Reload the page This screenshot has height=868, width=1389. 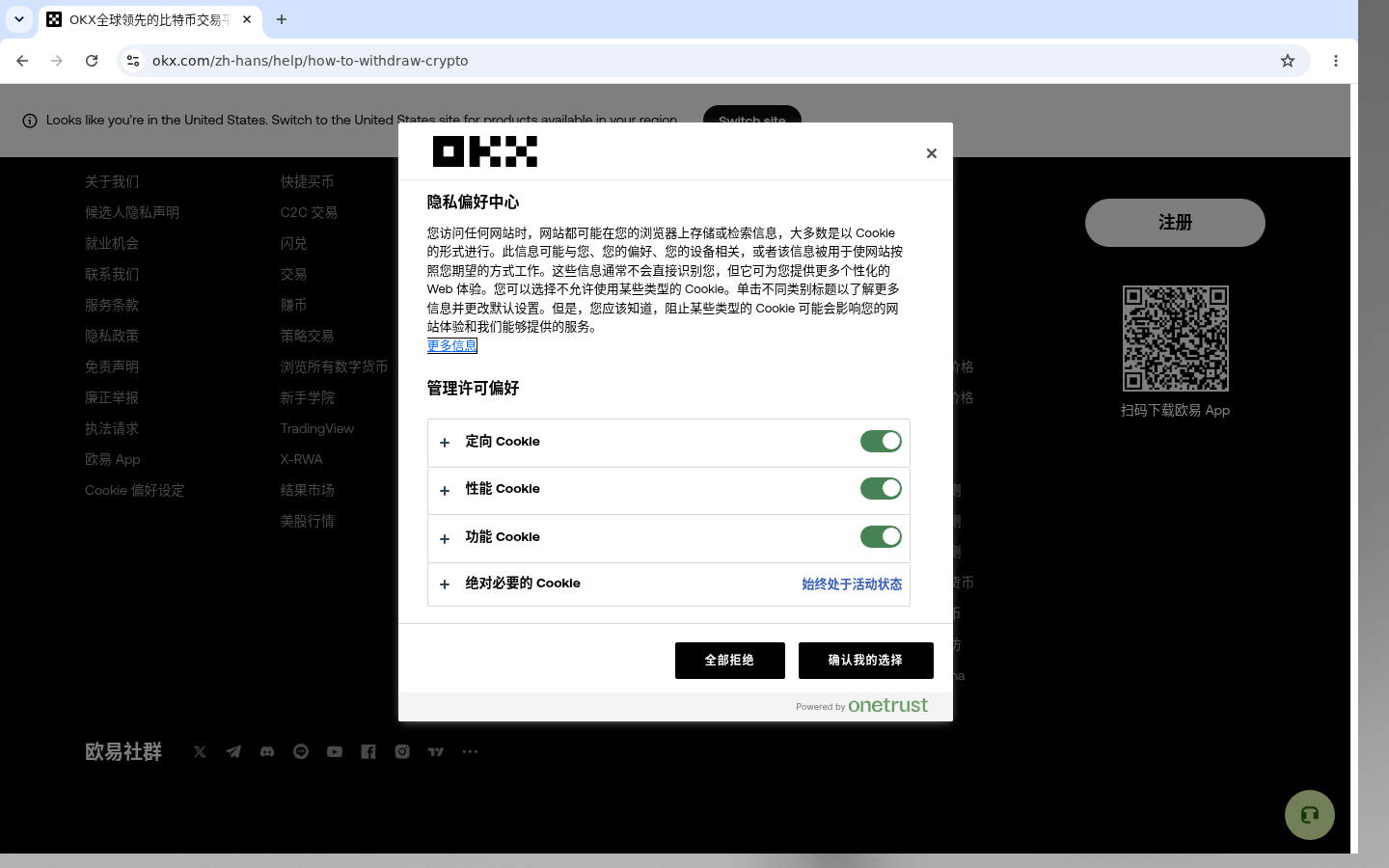pos(92,61)
